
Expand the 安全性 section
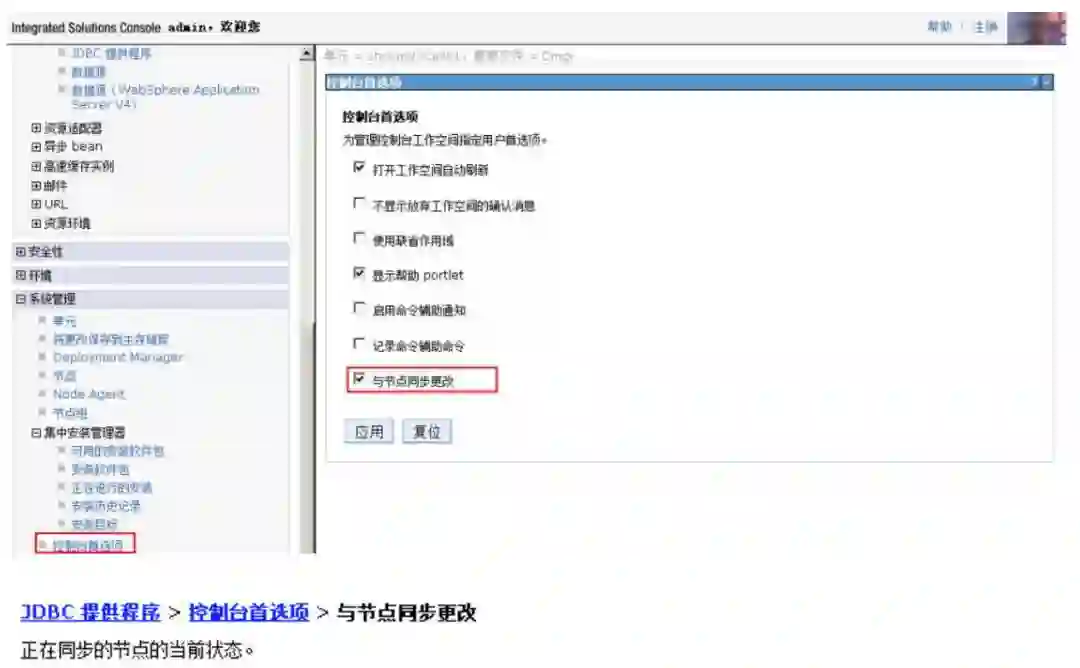point(21,252)
